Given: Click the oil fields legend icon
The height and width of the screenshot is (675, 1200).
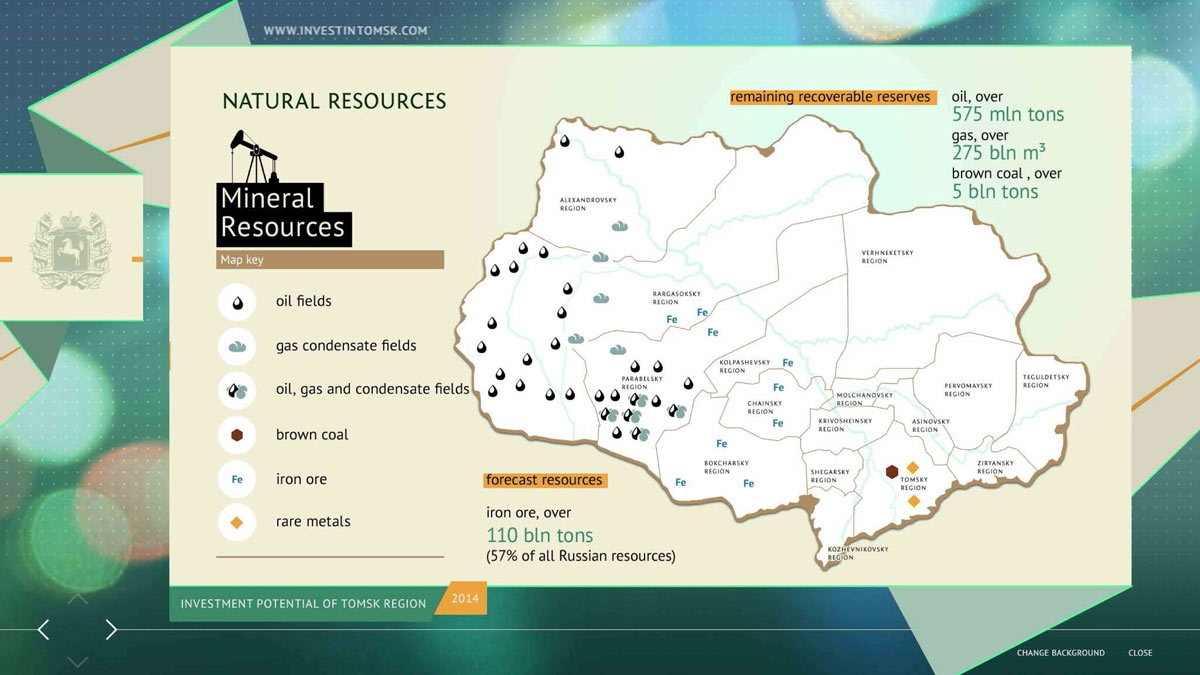Looking at the screenshot, I should (x=237, y=301).
